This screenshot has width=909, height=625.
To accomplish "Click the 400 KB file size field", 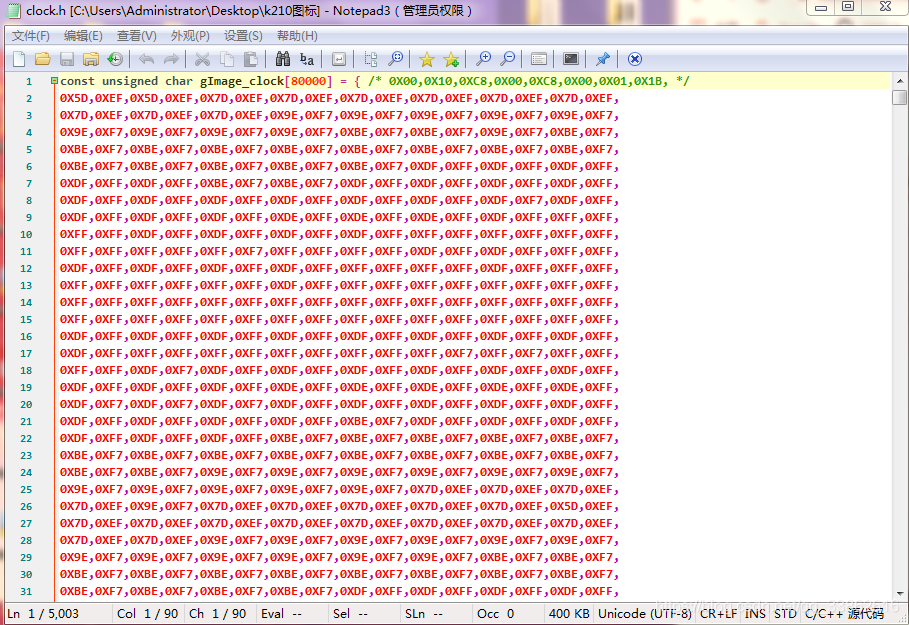I will (x=569, y=613).
